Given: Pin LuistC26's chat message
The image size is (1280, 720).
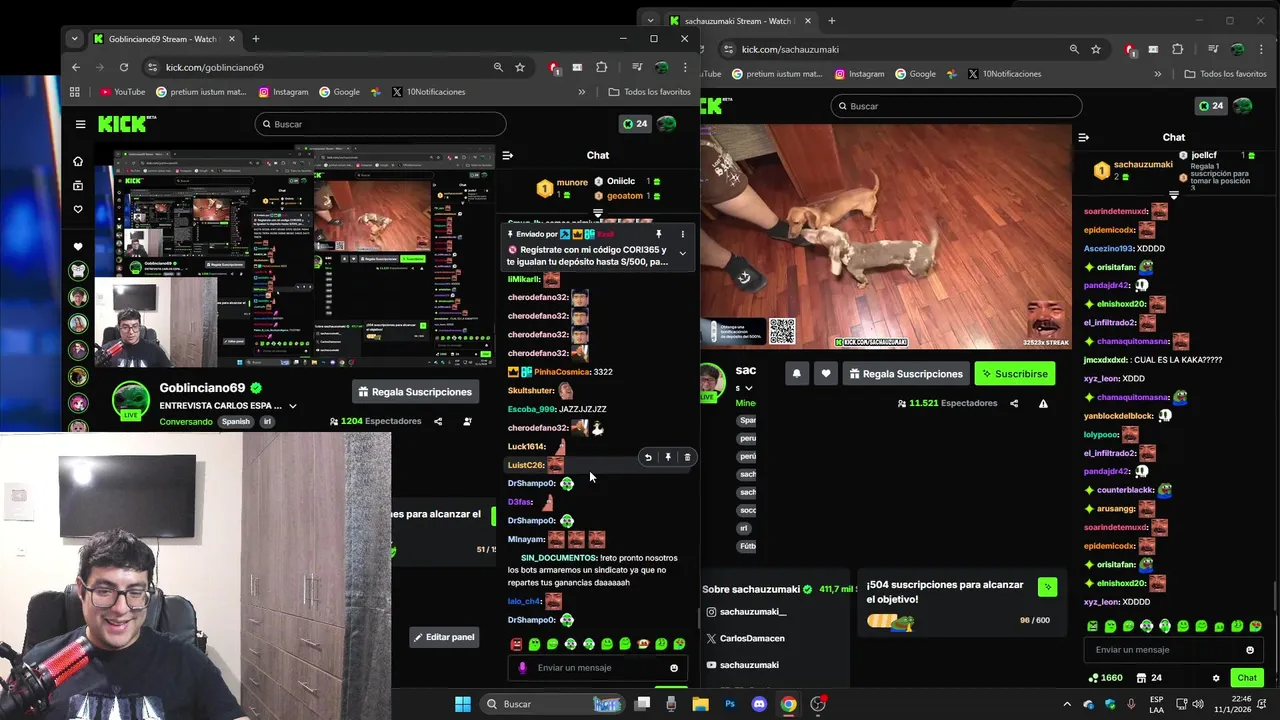Looking at the screenshot, I should 668,457.
